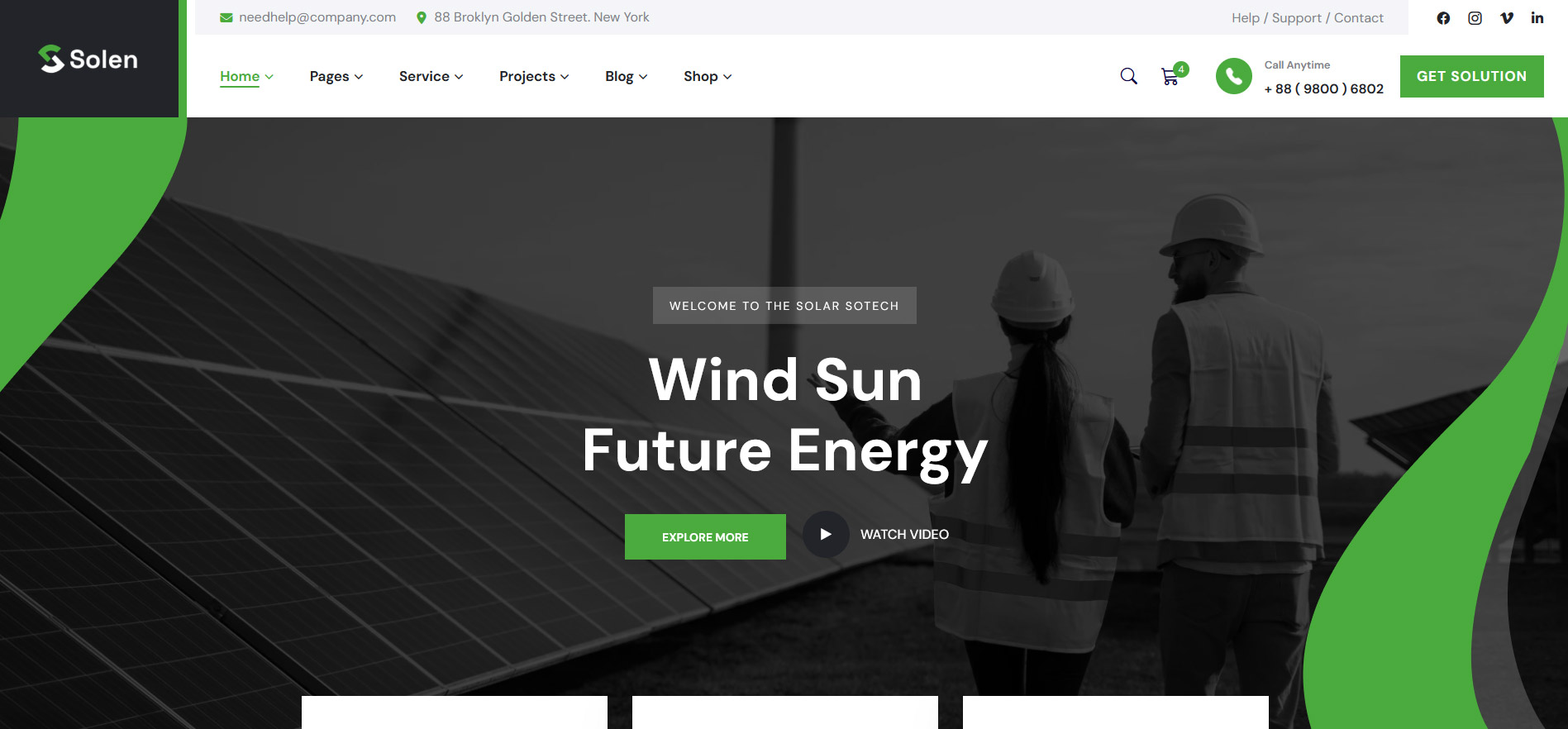The image size is (1568, 729).
Task: Expand the Service dropdown menu
Action: click(x=431, y=76)
